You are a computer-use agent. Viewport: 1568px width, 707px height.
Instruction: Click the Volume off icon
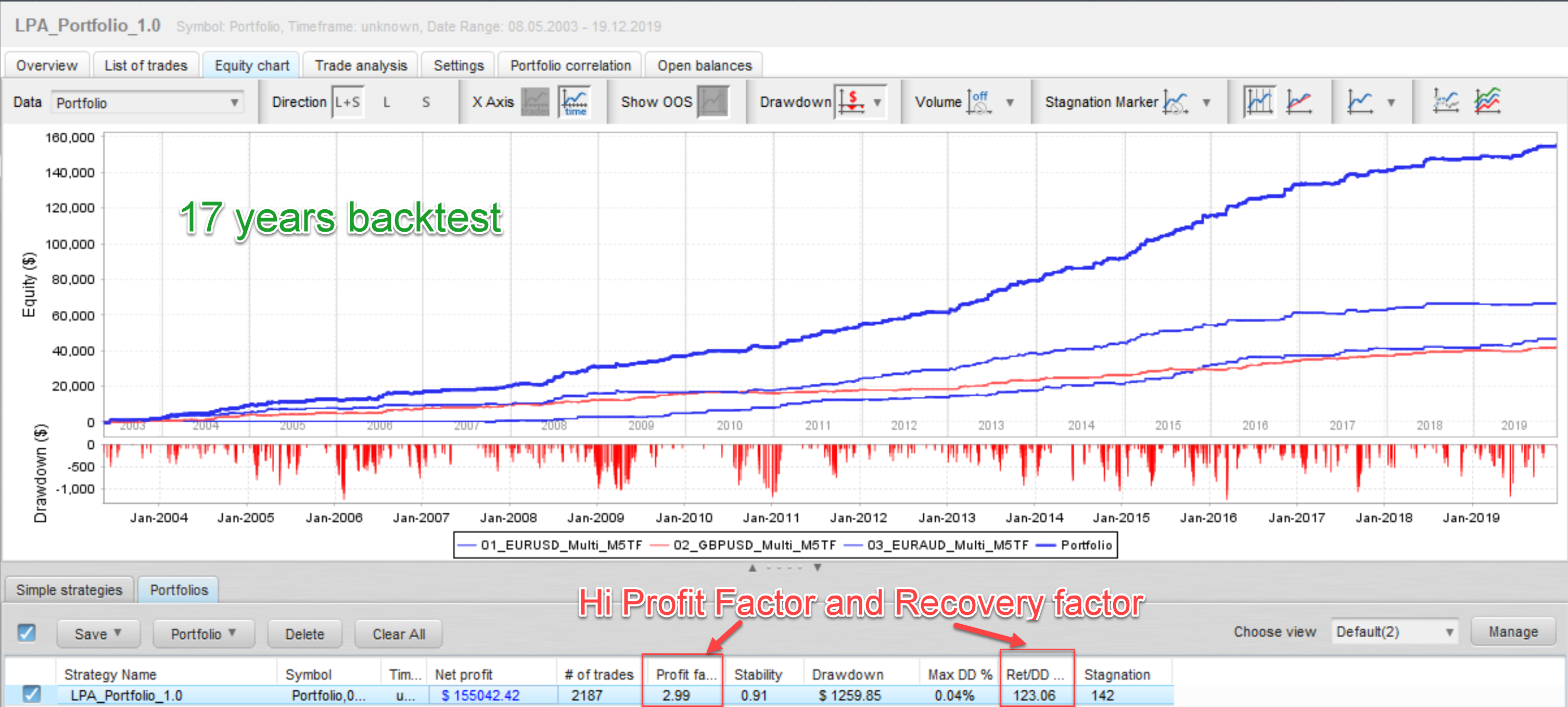point(979,102)
